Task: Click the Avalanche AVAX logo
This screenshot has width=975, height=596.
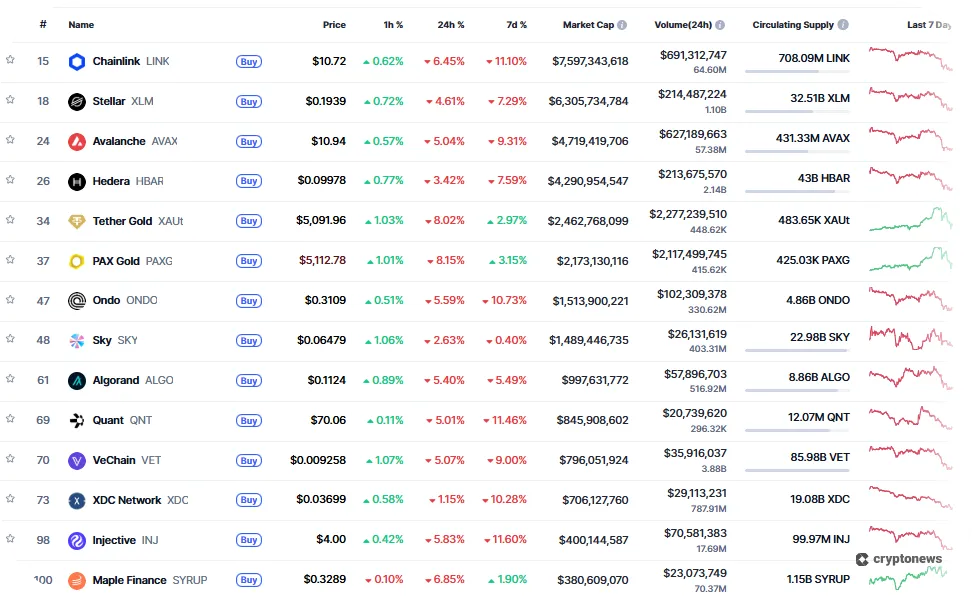Action: point(78,141)
